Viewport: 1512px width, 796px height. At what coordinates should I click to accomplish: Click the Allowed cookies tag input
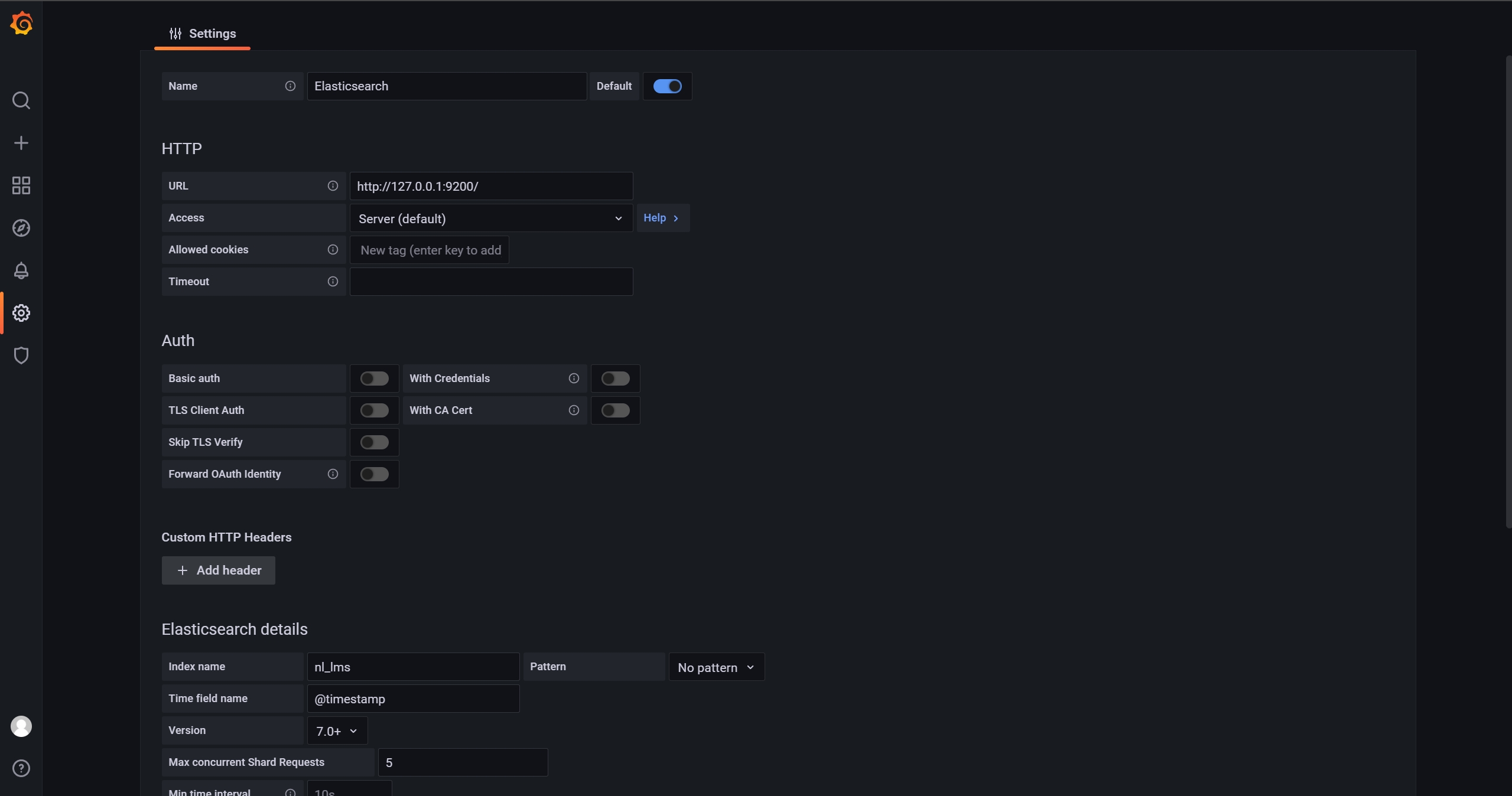(430, 250)
